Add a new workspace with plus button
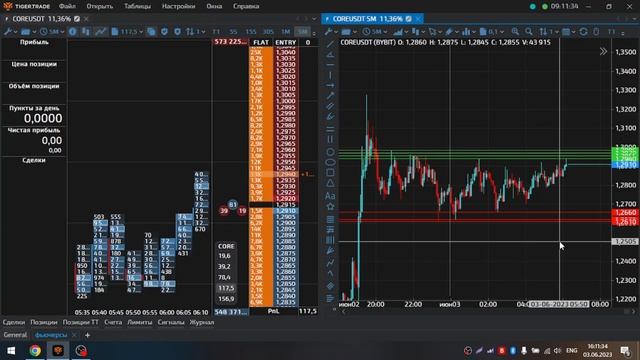640x360 pixels. (x=87, y=335)
